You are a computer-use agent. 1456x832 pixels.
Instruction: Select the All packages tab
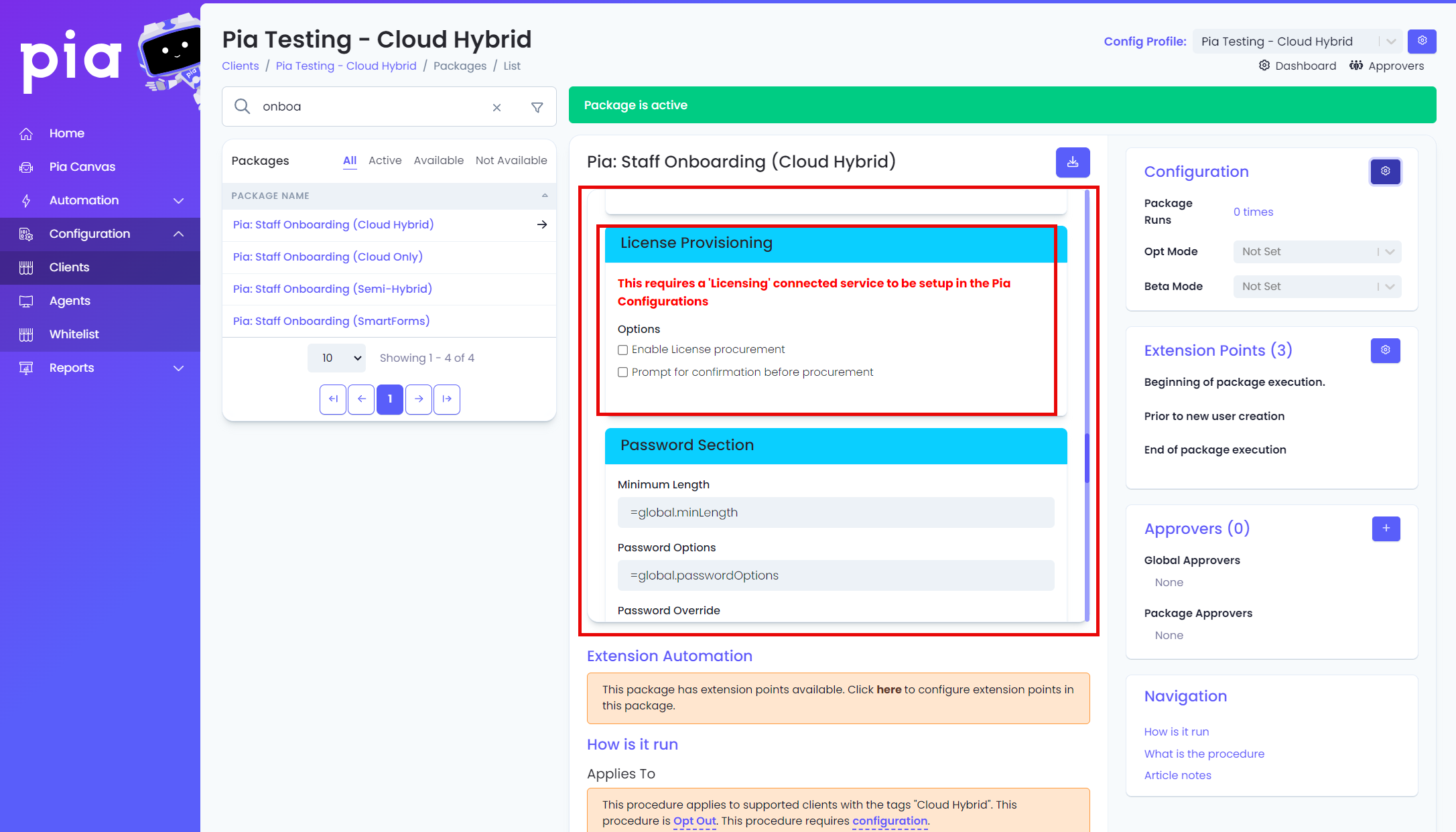350,161
